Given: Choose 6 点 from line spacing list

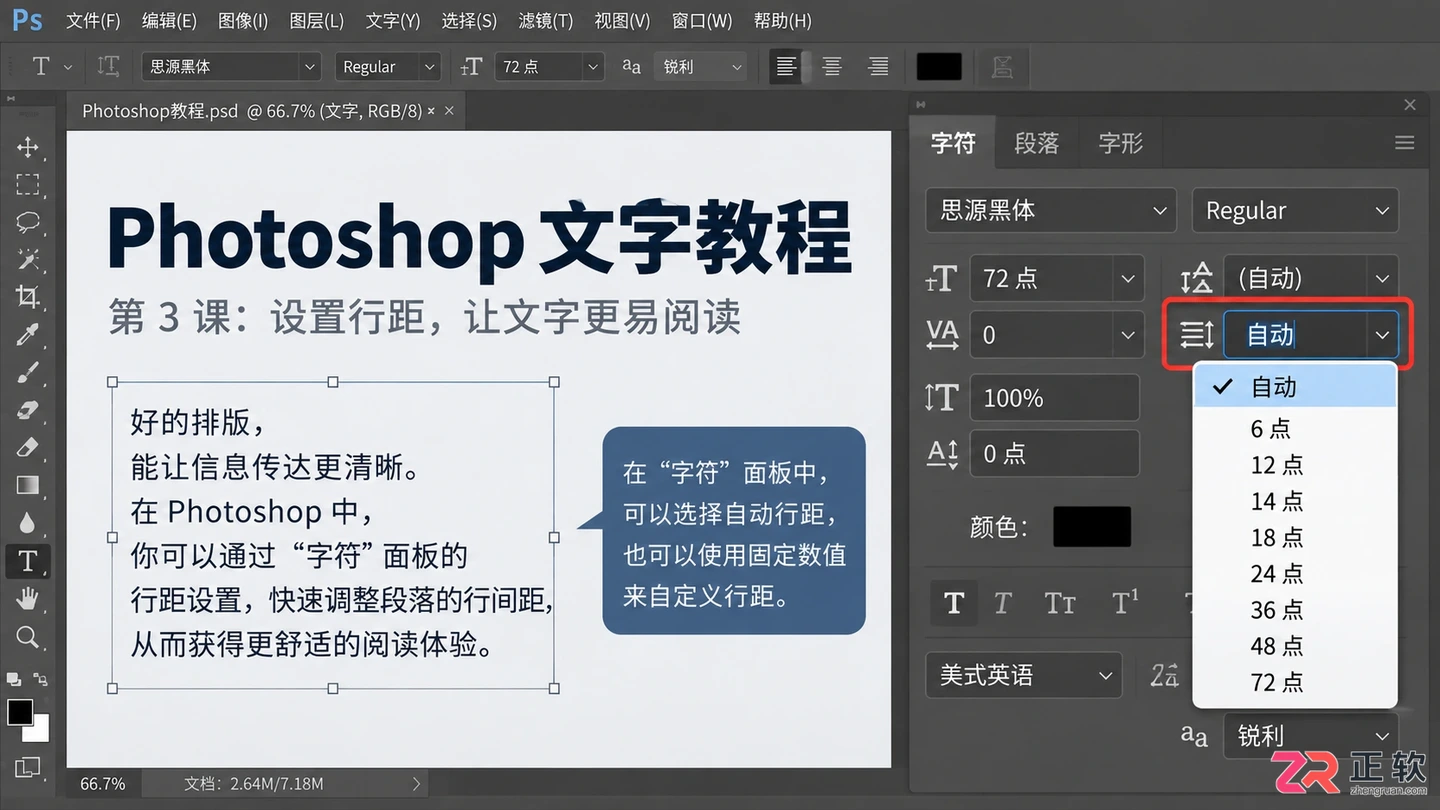Looking at the screenshot, I should pos(1295,429).
